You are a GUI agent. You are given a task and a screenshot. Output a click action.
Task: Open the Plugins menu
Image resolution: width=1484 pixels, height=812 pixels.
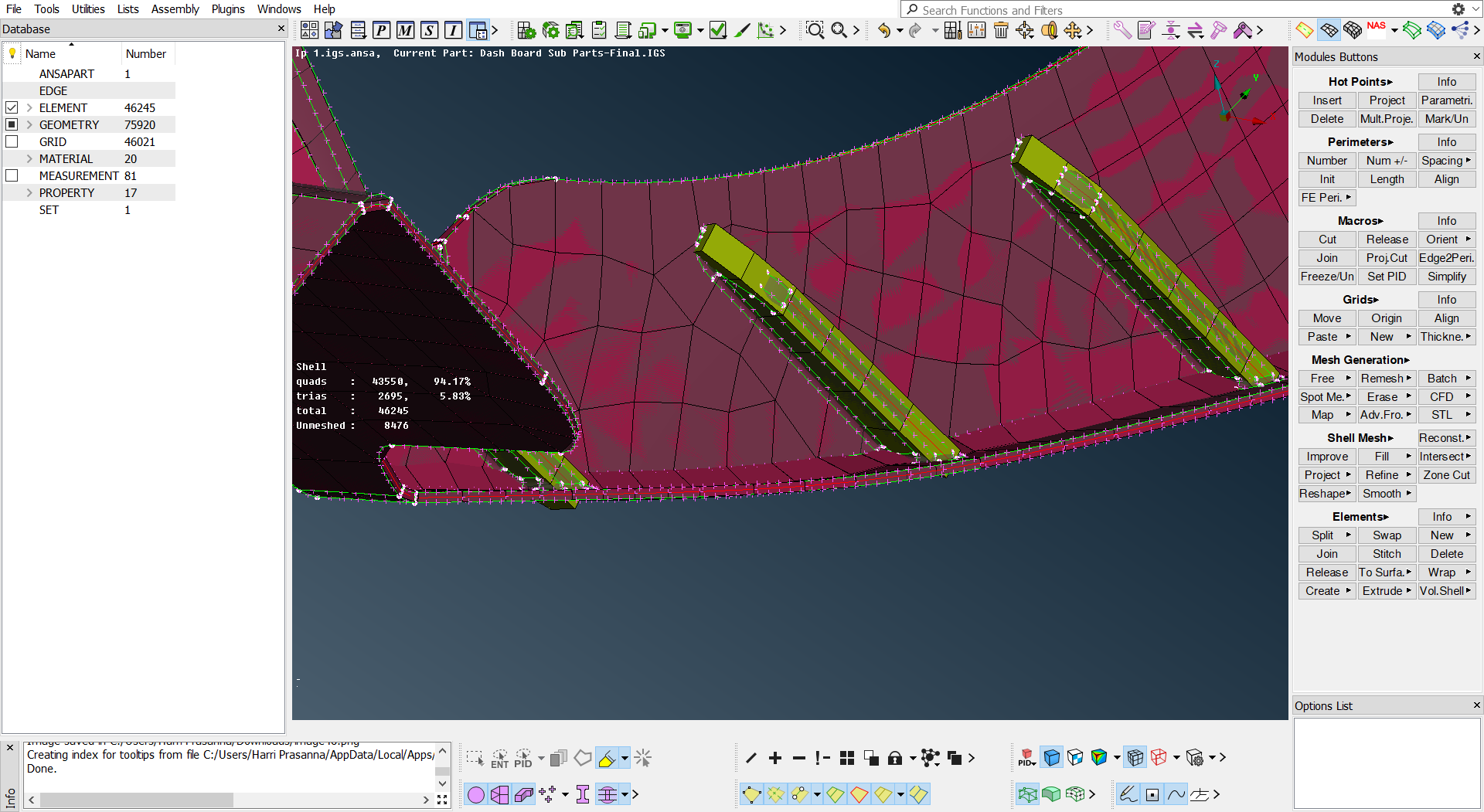228,9
